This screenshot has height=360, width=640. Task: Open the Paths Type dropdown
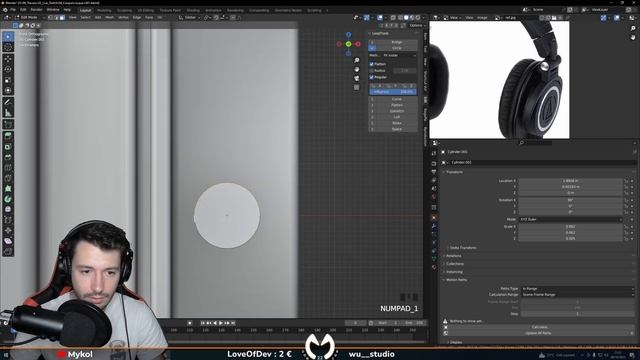[578, 289]
